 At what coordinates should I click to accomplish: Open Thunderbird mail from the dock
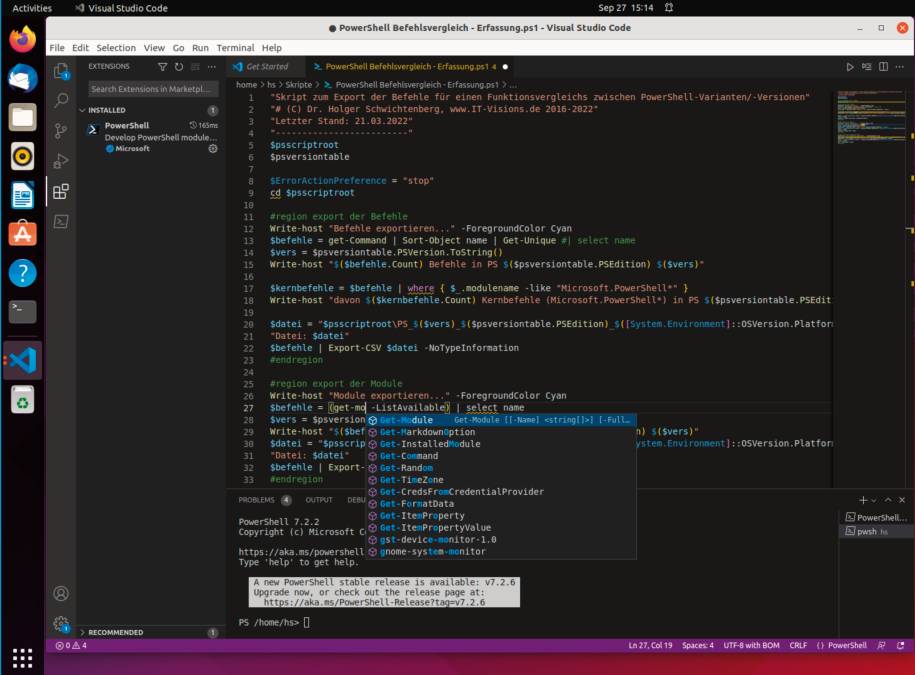pos(23,78)
